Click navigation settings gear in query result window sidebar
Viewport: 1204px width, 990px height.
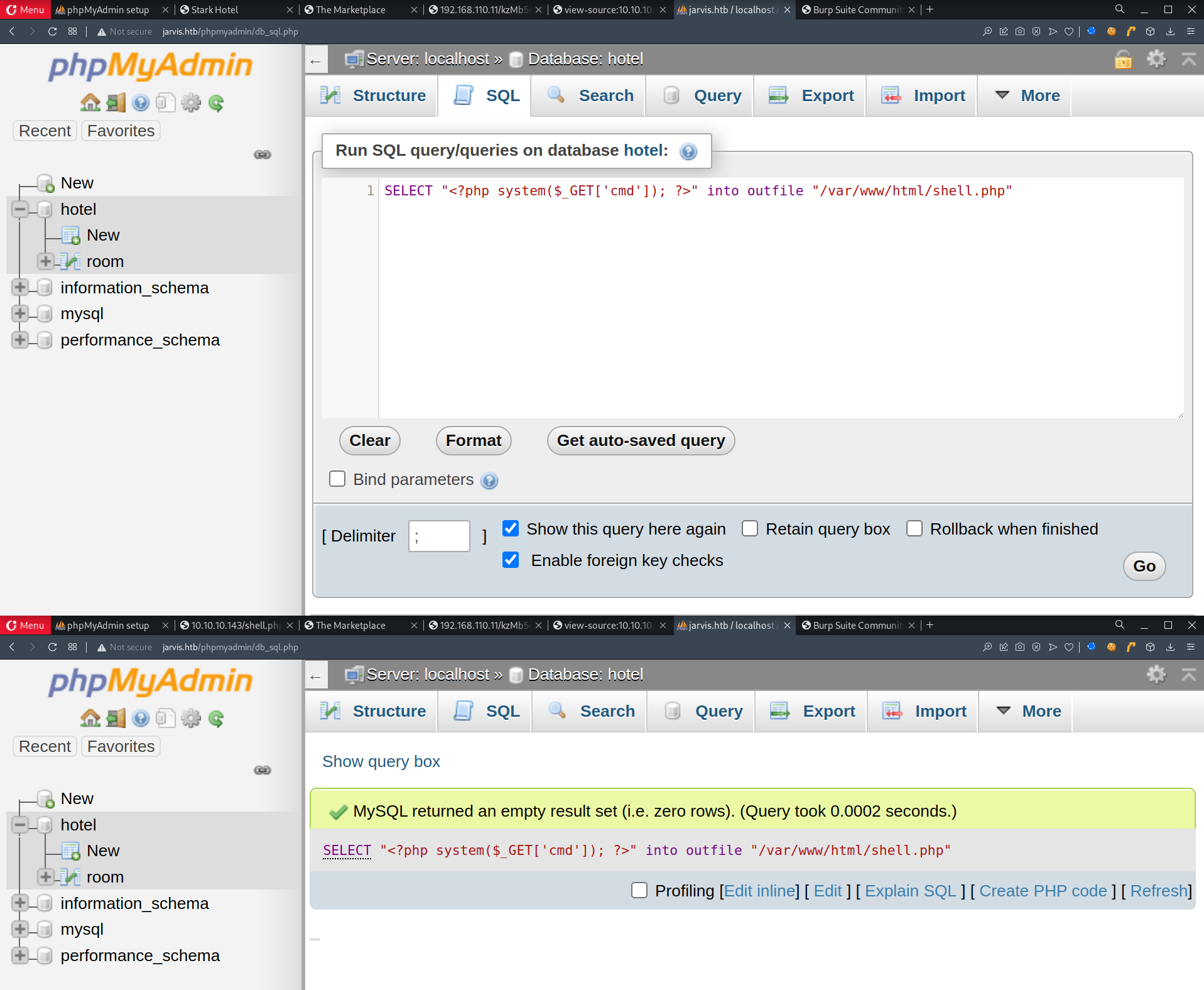click(x=191, y=718)
